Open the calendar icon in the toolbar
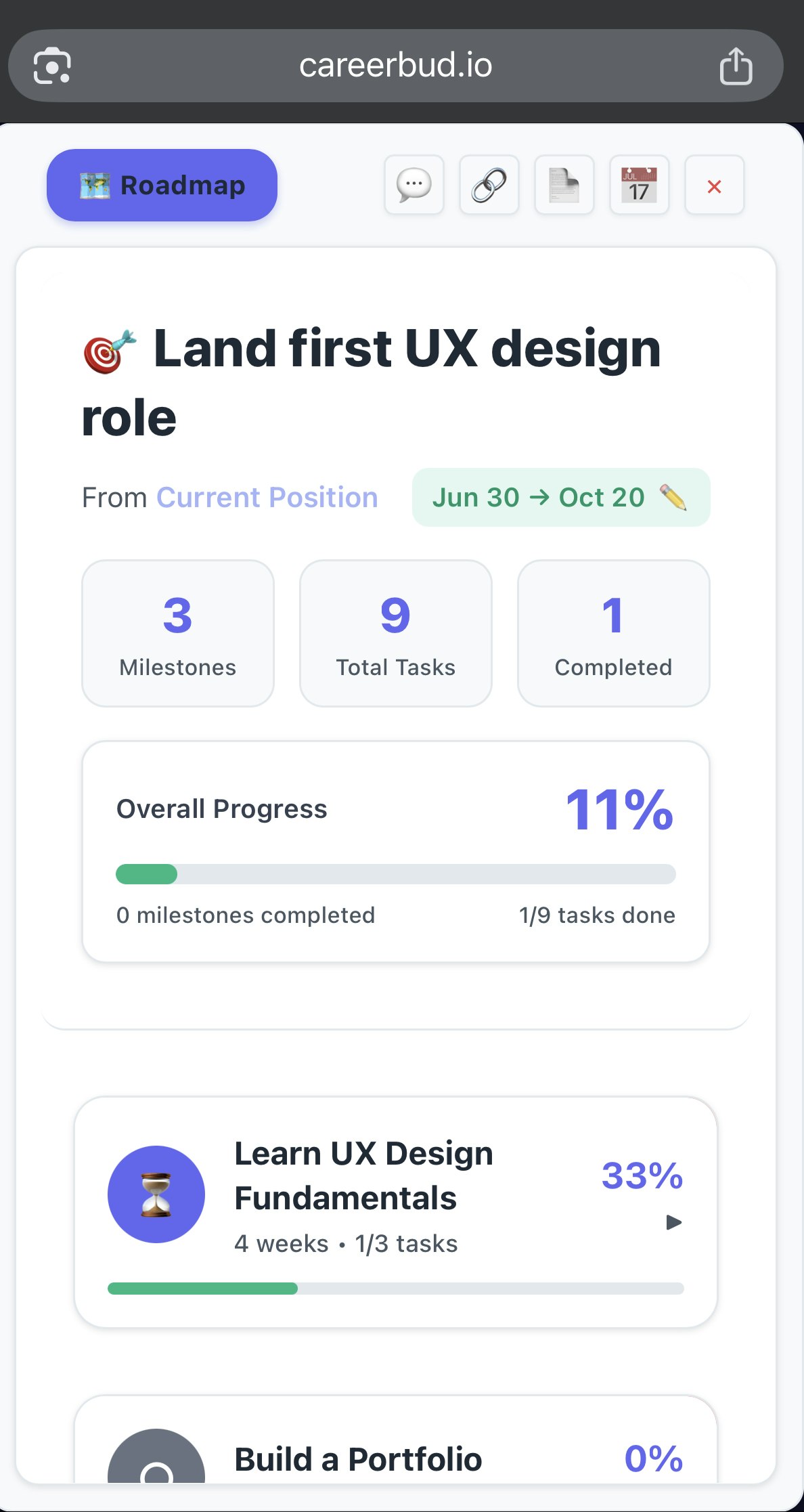 639,186
